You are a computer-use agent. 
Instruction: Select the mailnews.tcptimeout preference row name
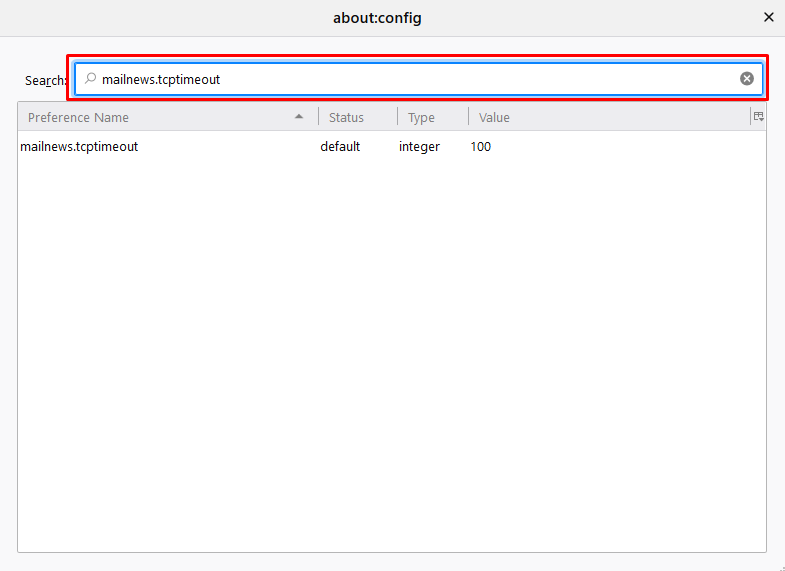79,147
